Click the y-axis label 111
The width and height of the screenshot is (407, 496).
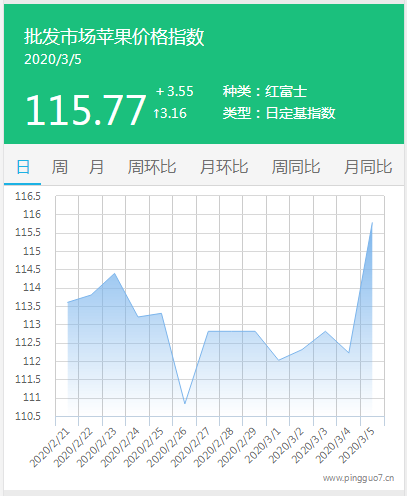coord(32,397)
